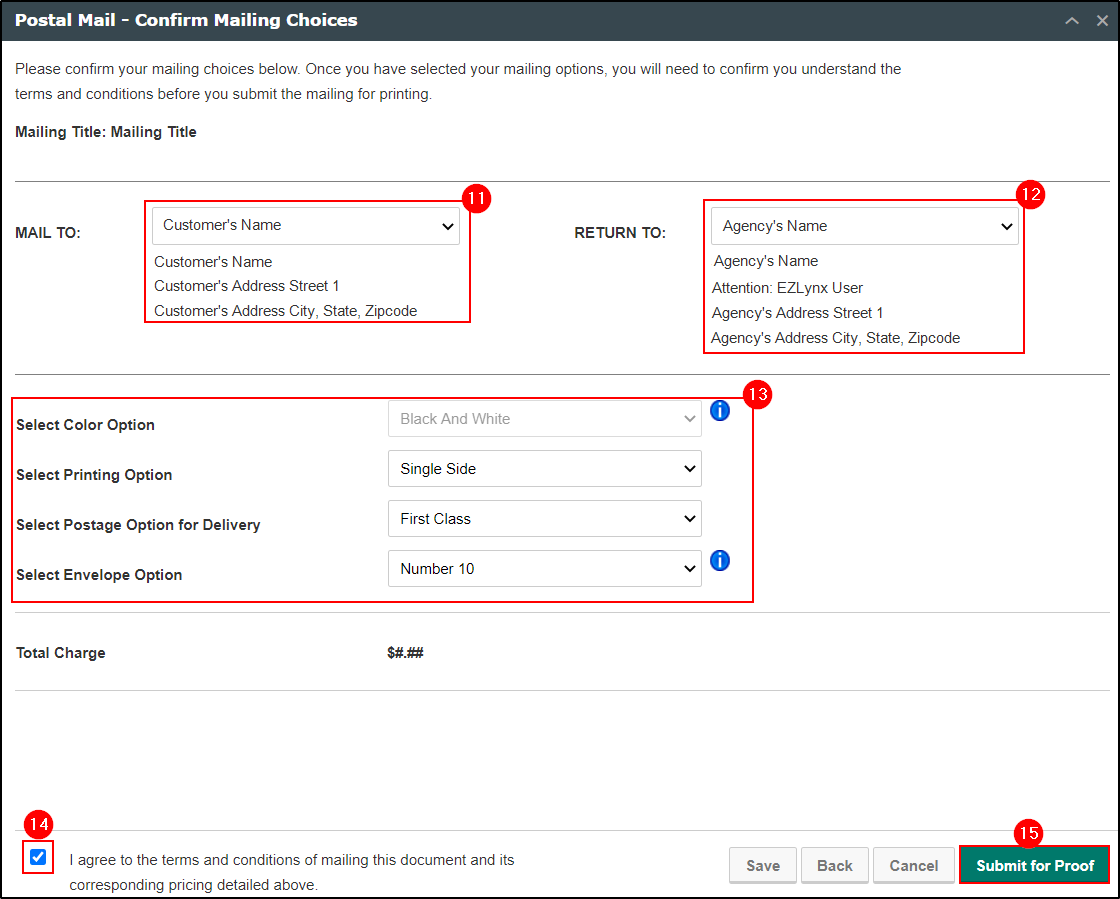Click the Cancel button
The width and height of the screenshot is (1120, 899).
tap(914, 865)
